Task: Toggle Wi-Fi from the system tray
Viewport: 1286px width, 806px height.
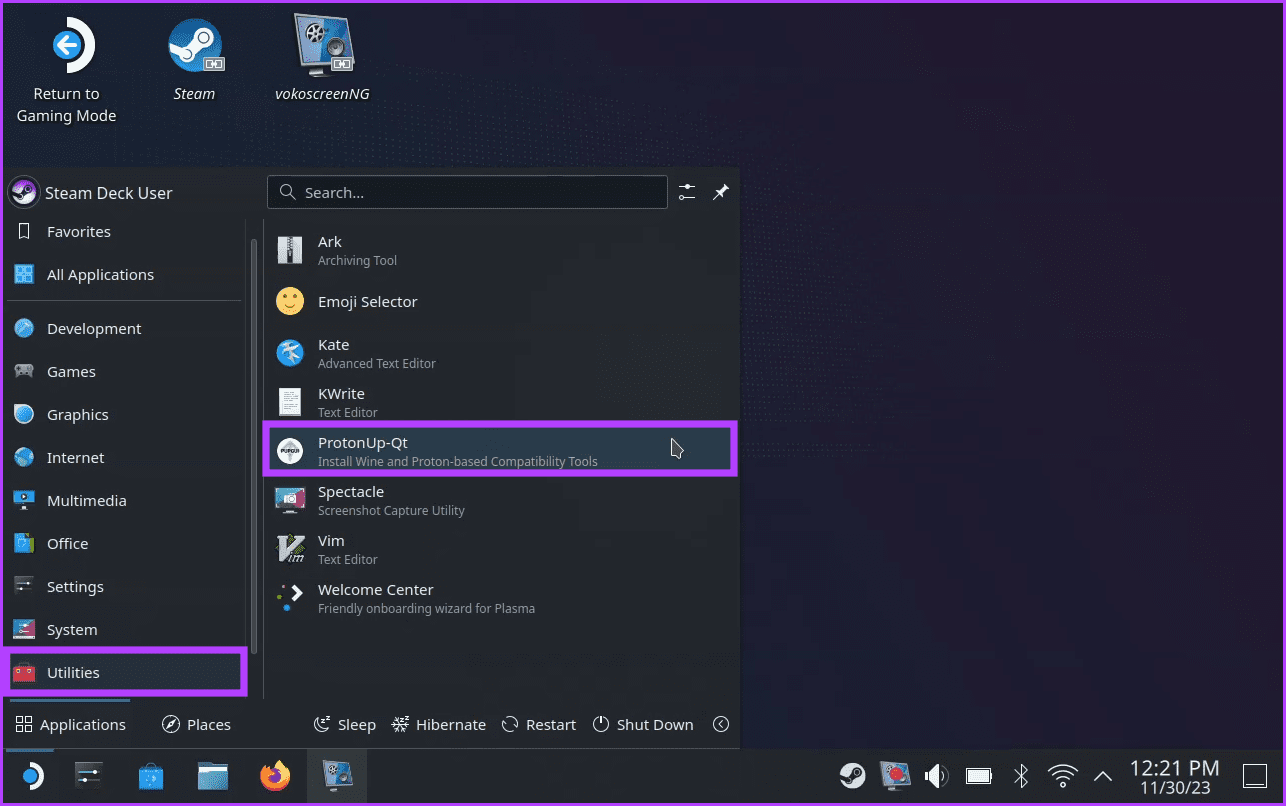Action: pos(1062,775)
